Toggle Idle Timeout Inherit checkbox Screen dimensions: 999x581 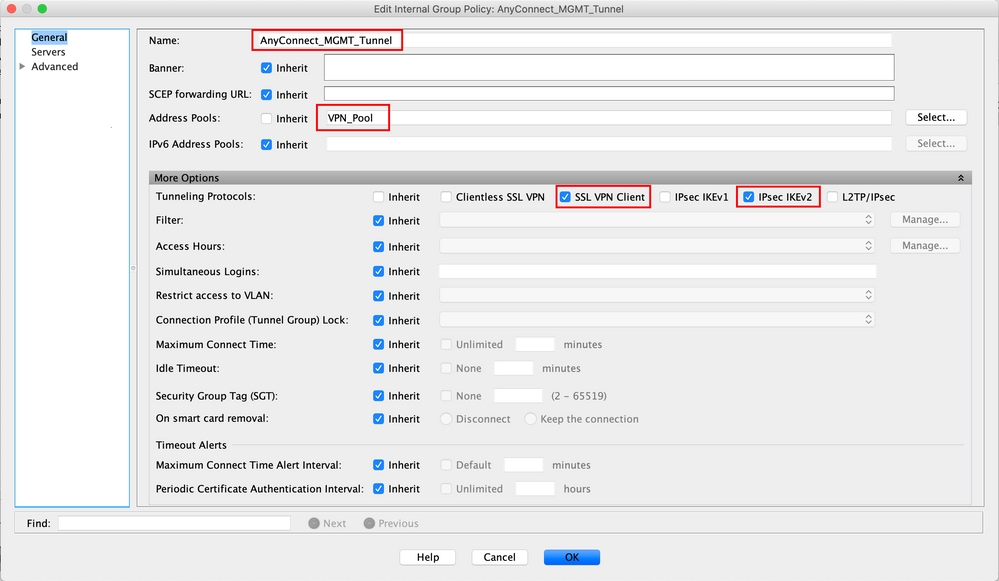(x=378, y=368)
